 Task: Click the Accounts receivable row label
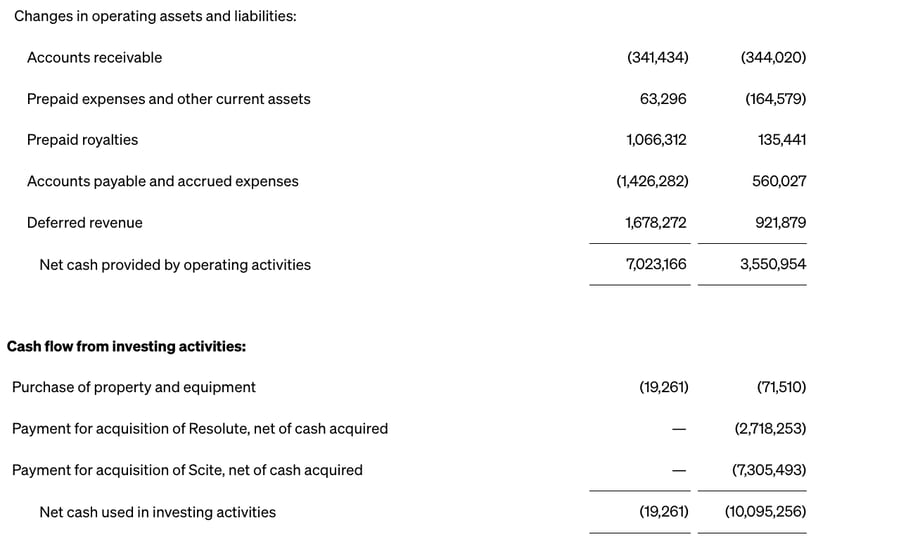(94, 58)
